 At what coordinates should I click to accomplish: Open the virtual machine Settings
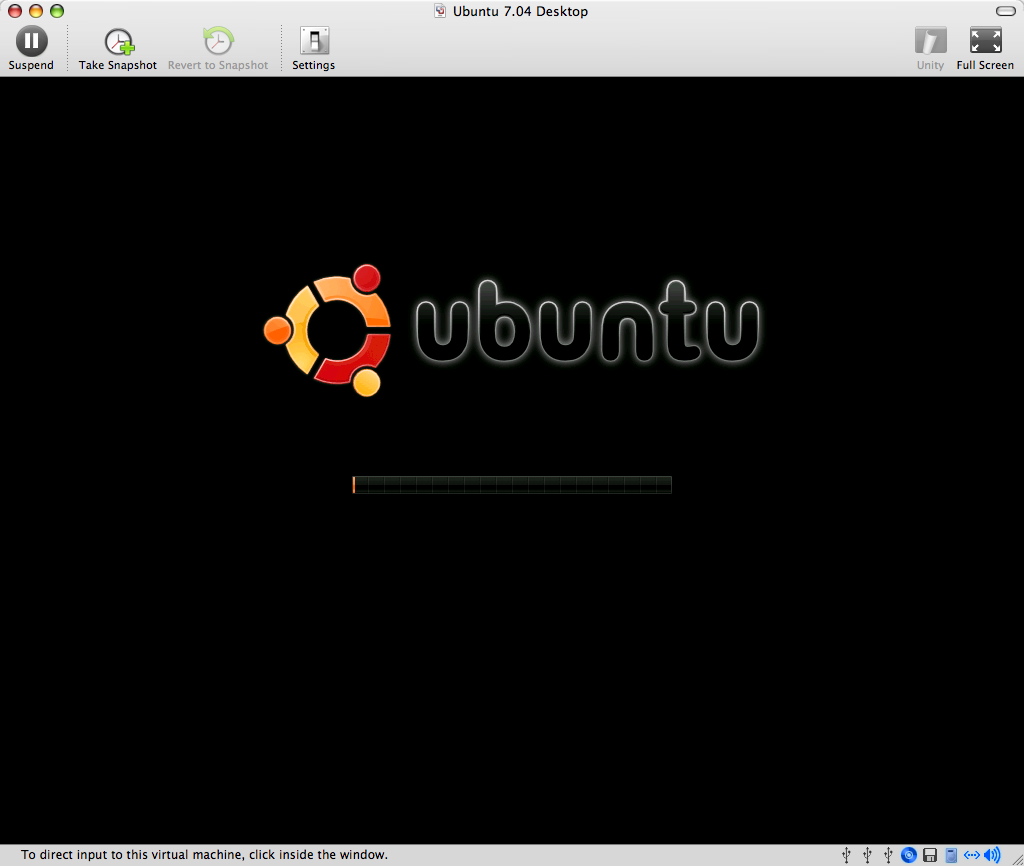tap(314, 41)
